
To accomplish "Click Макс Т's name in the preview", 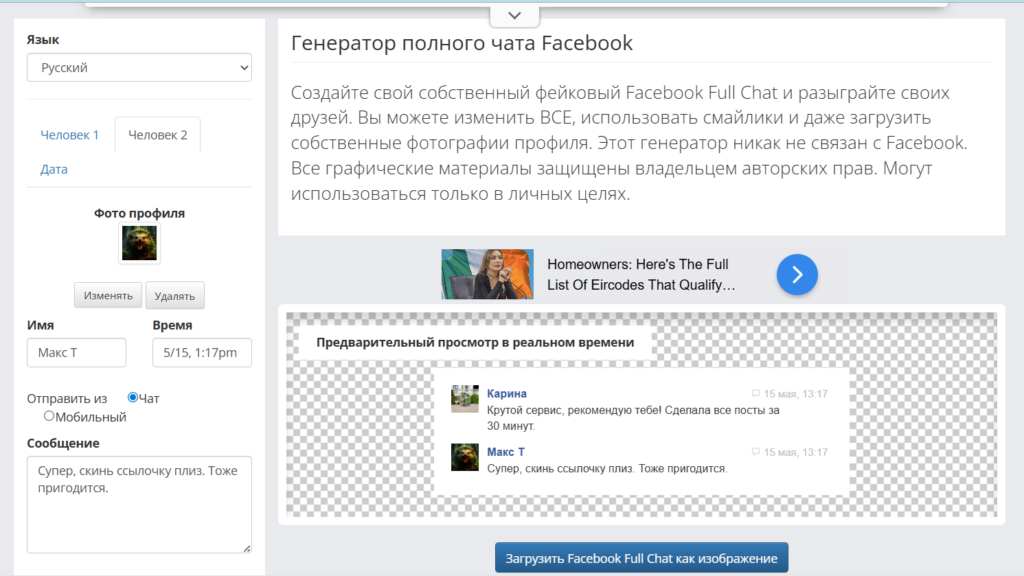I will click(x=505, y=451).
